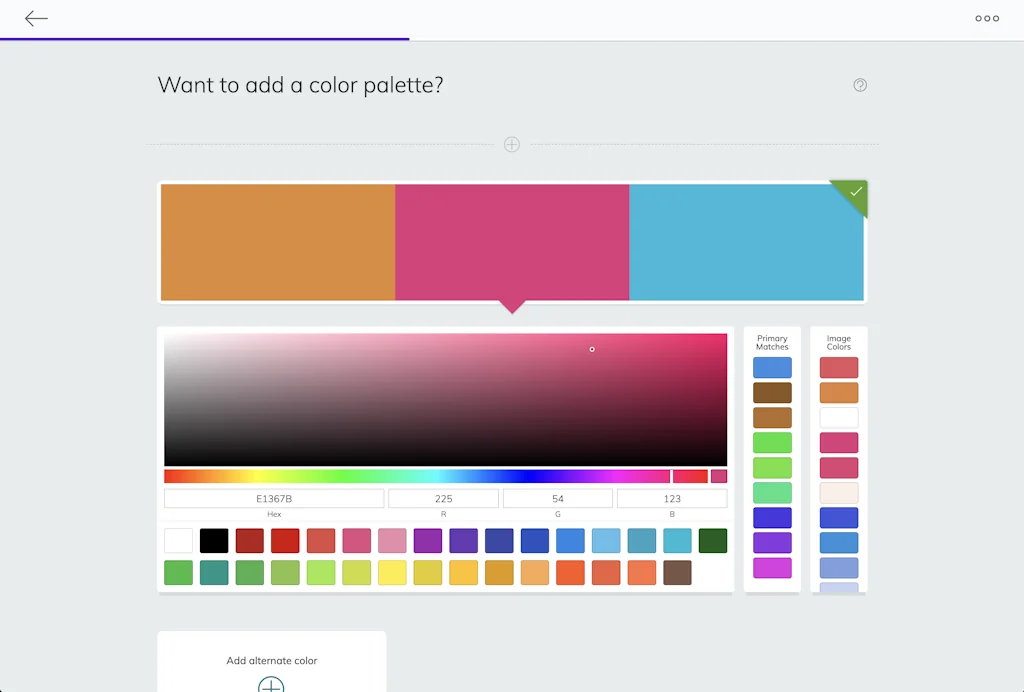Open the three-dot overflow menu

[x=986, y=18]
